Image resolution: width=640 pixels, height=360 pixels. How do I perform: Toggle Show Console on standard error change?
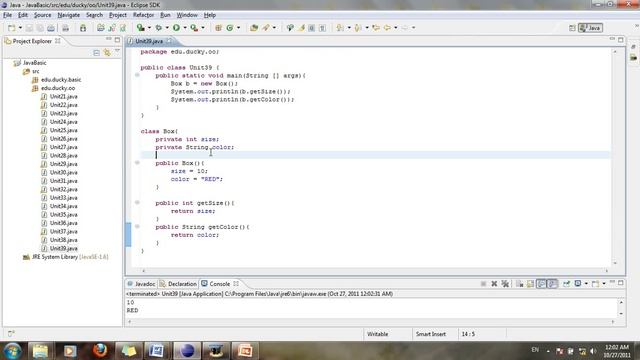pyautogui.click(x=552, y=284)
